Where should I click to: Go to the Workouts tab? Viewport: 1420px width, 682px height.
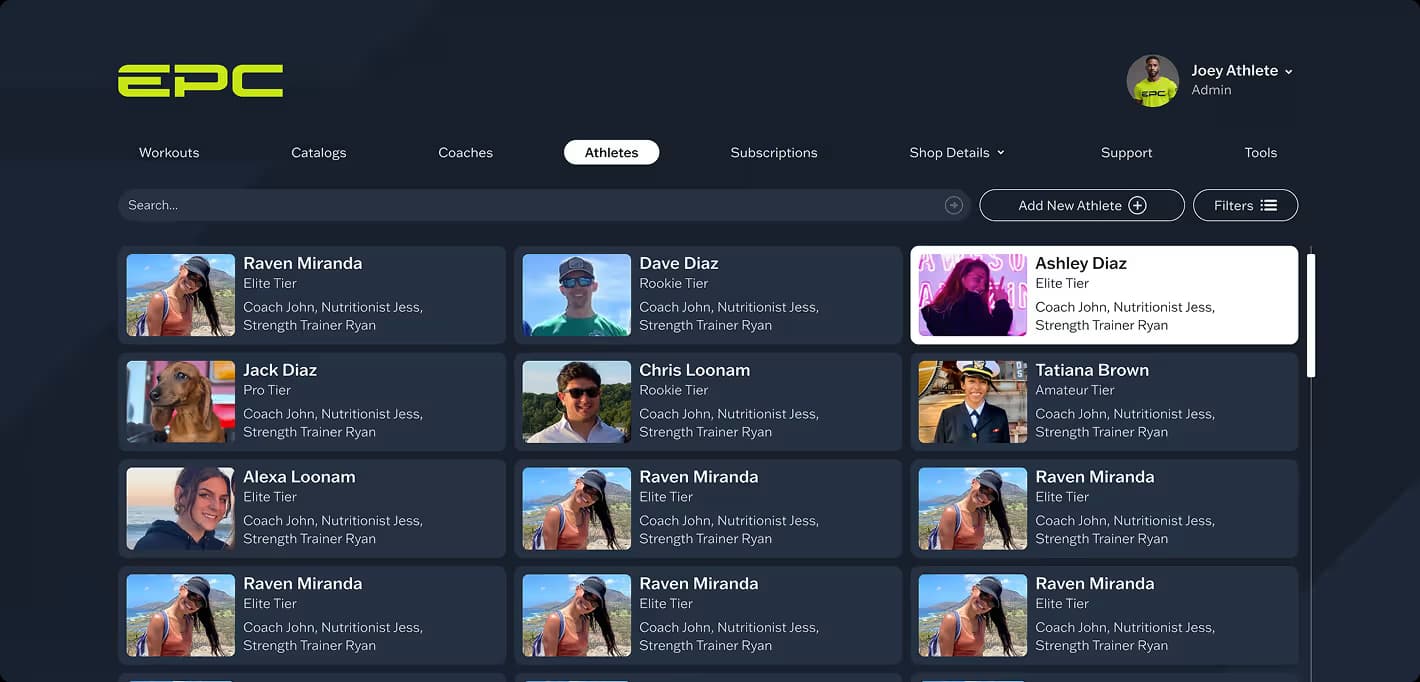pyautogui.click(x=169, y=153)
